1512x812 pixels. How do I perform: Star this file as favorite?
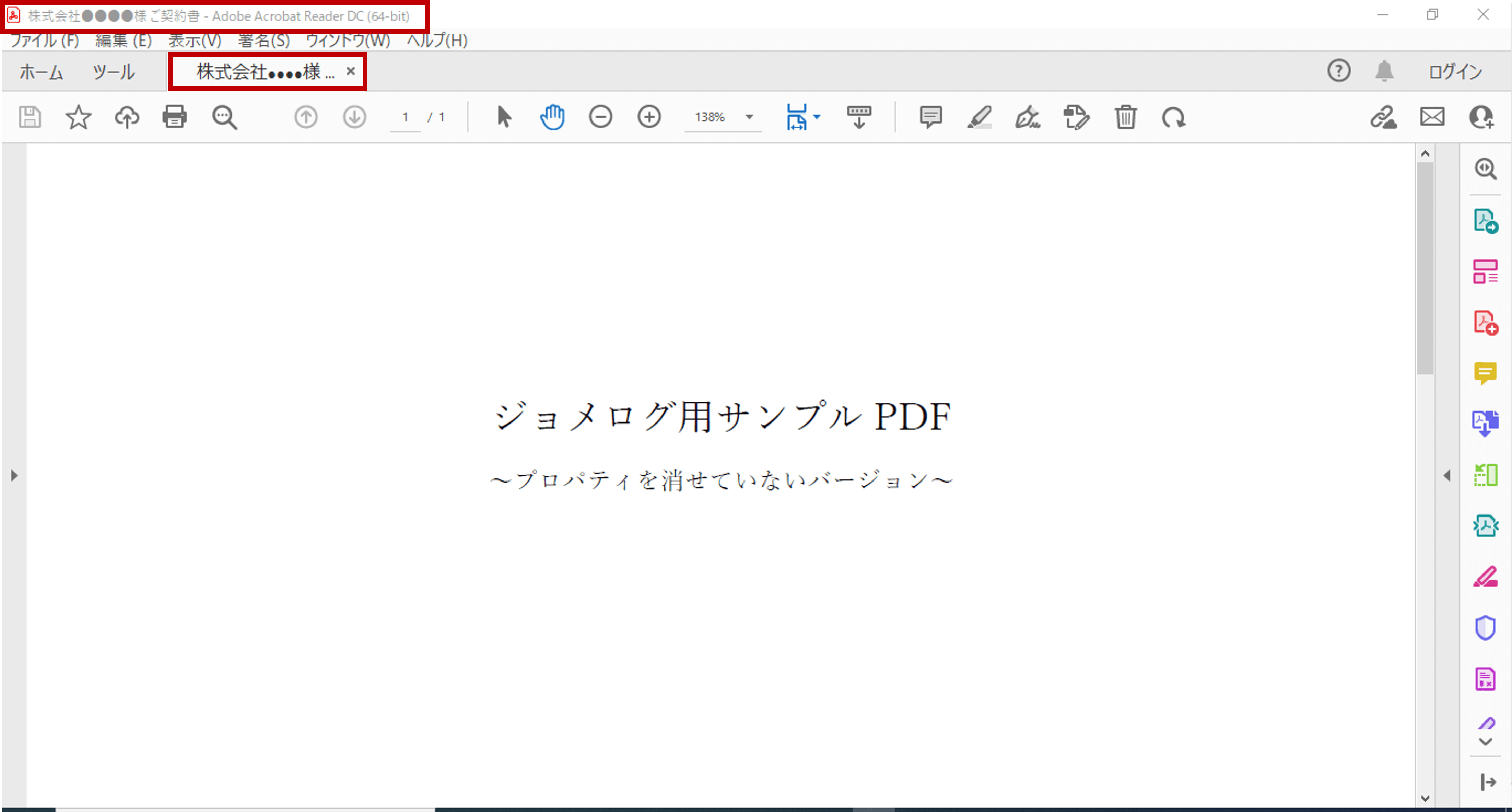(x=78, y=117)
